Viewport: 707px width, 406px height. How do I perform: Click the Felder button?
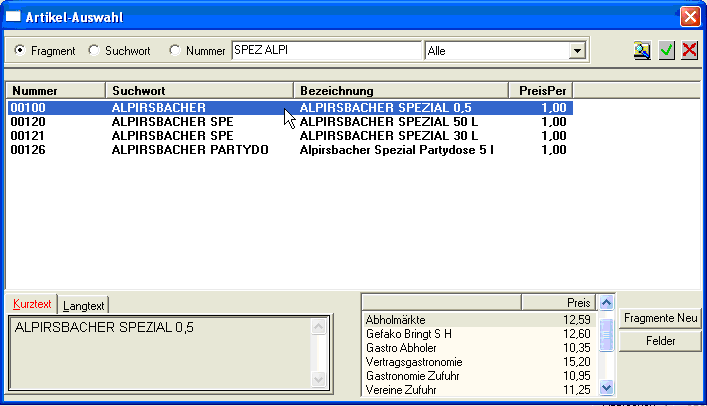click(660, 341)
